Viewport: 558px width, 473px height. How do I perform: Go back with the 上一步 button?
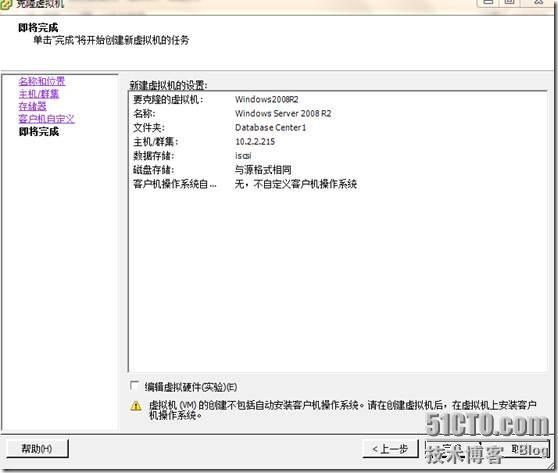coord(390,449)
